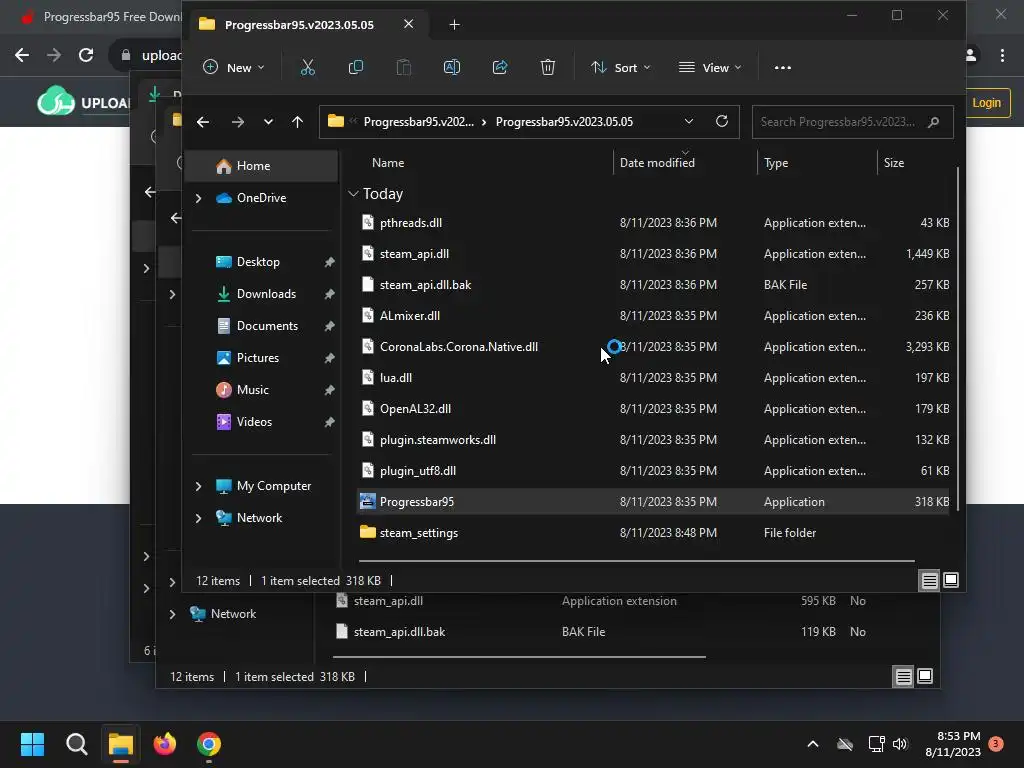The height and width of the screenshot is (768, 1024).
Task: Select pthreads.dll file
Action: 652,223
